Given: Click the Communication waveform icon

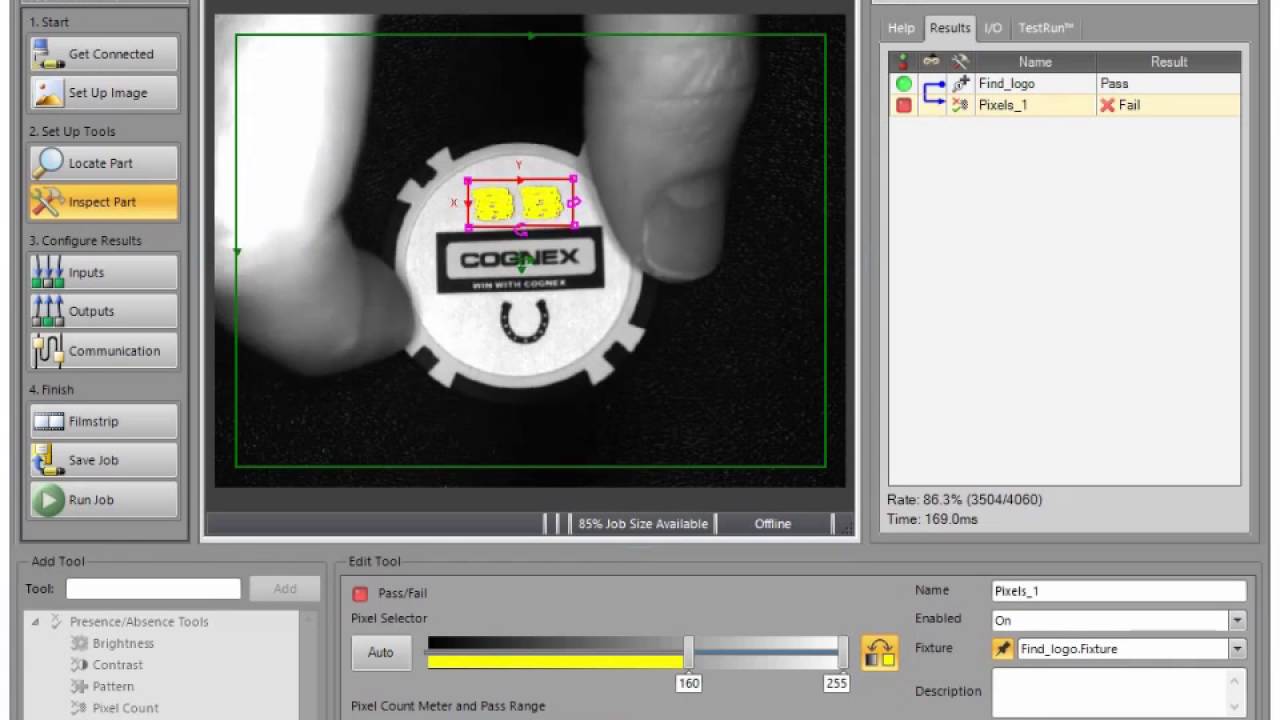Looking at the screenshot, I should click(x=47, y=351).
